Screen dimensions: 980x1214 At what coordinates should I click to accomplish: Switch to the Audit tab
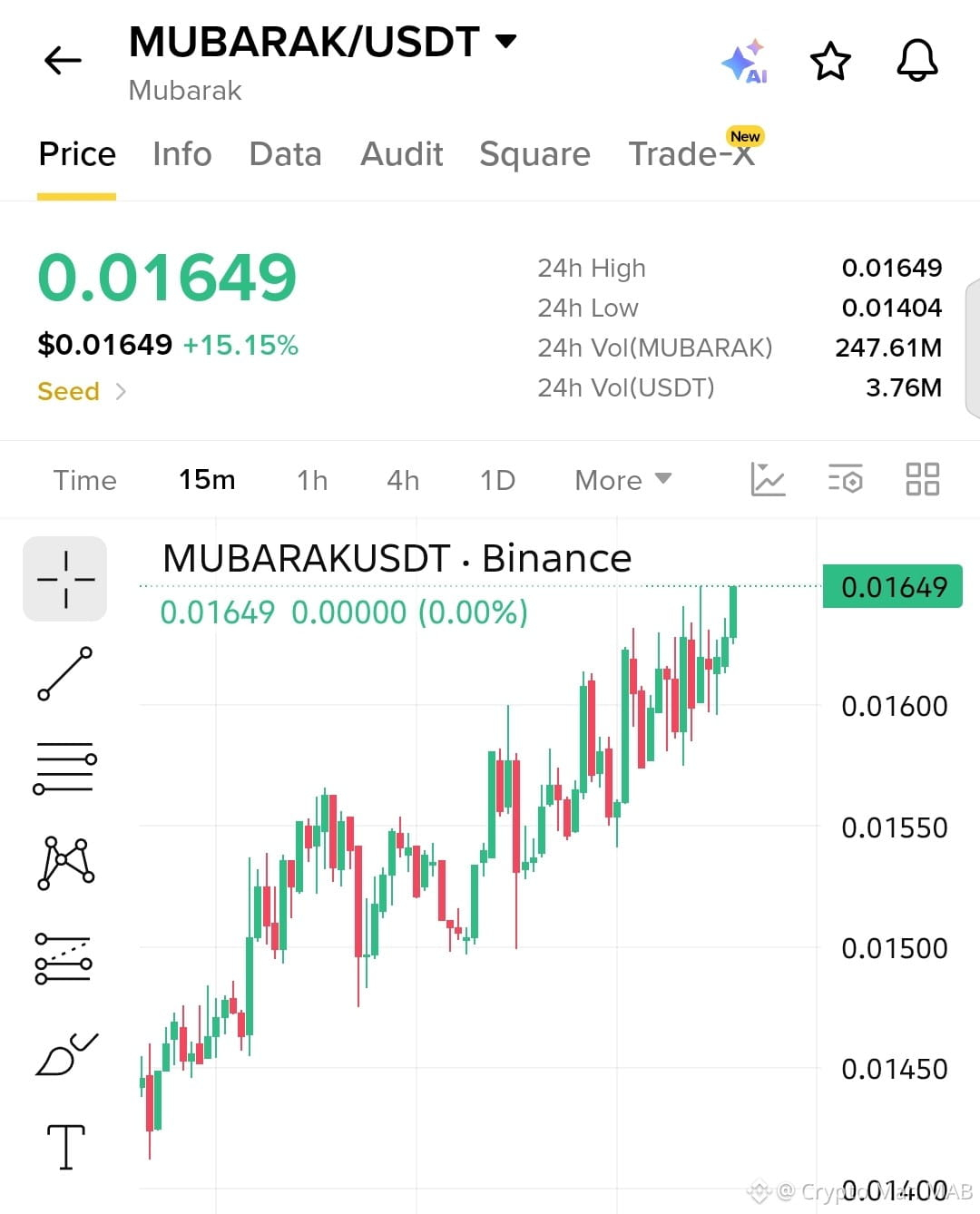click(402, 154)
